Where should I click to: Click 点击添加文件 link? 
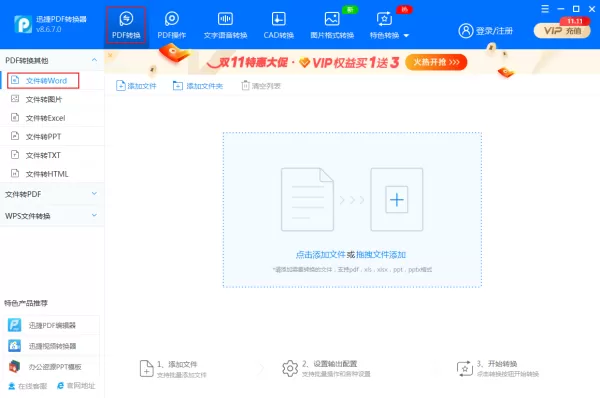(321, 254)
